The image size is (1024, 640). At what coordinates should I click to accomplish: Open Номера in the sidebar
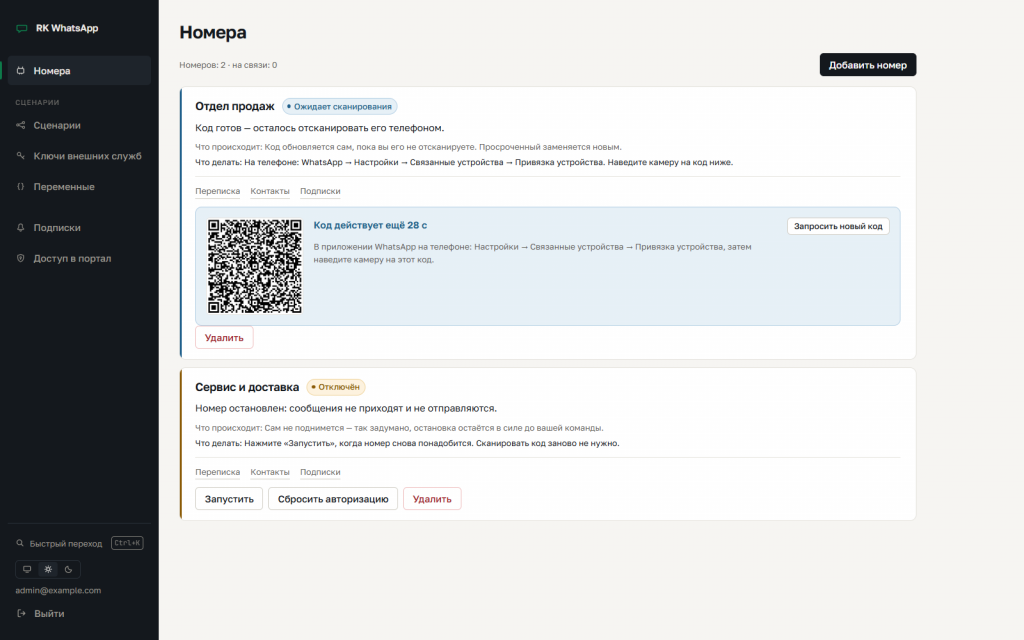click(x=79, y=71)
